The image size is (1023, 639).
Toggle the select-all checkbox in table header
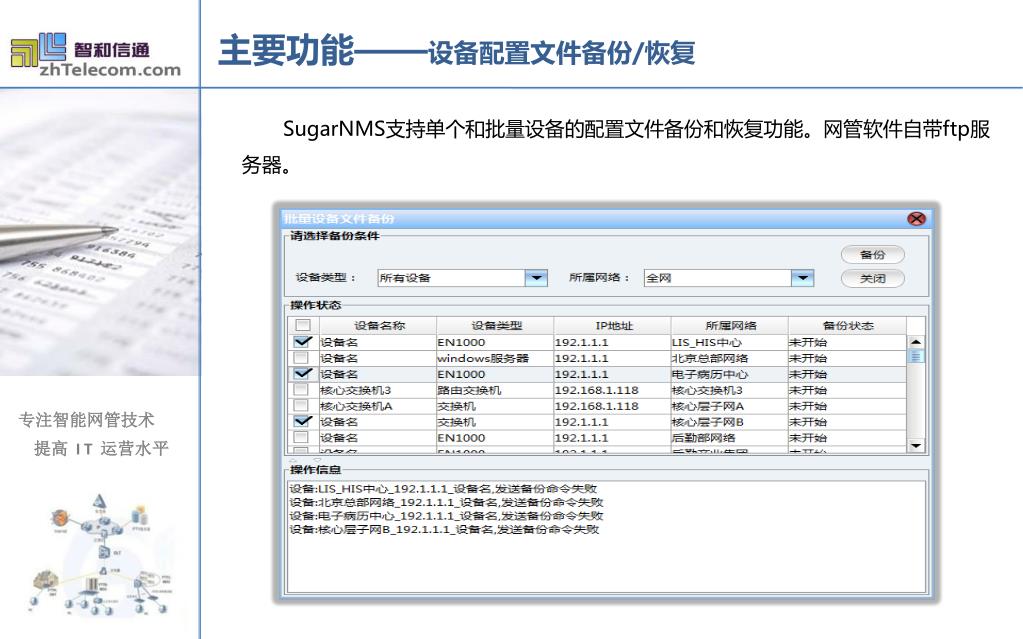pos(303,325)
